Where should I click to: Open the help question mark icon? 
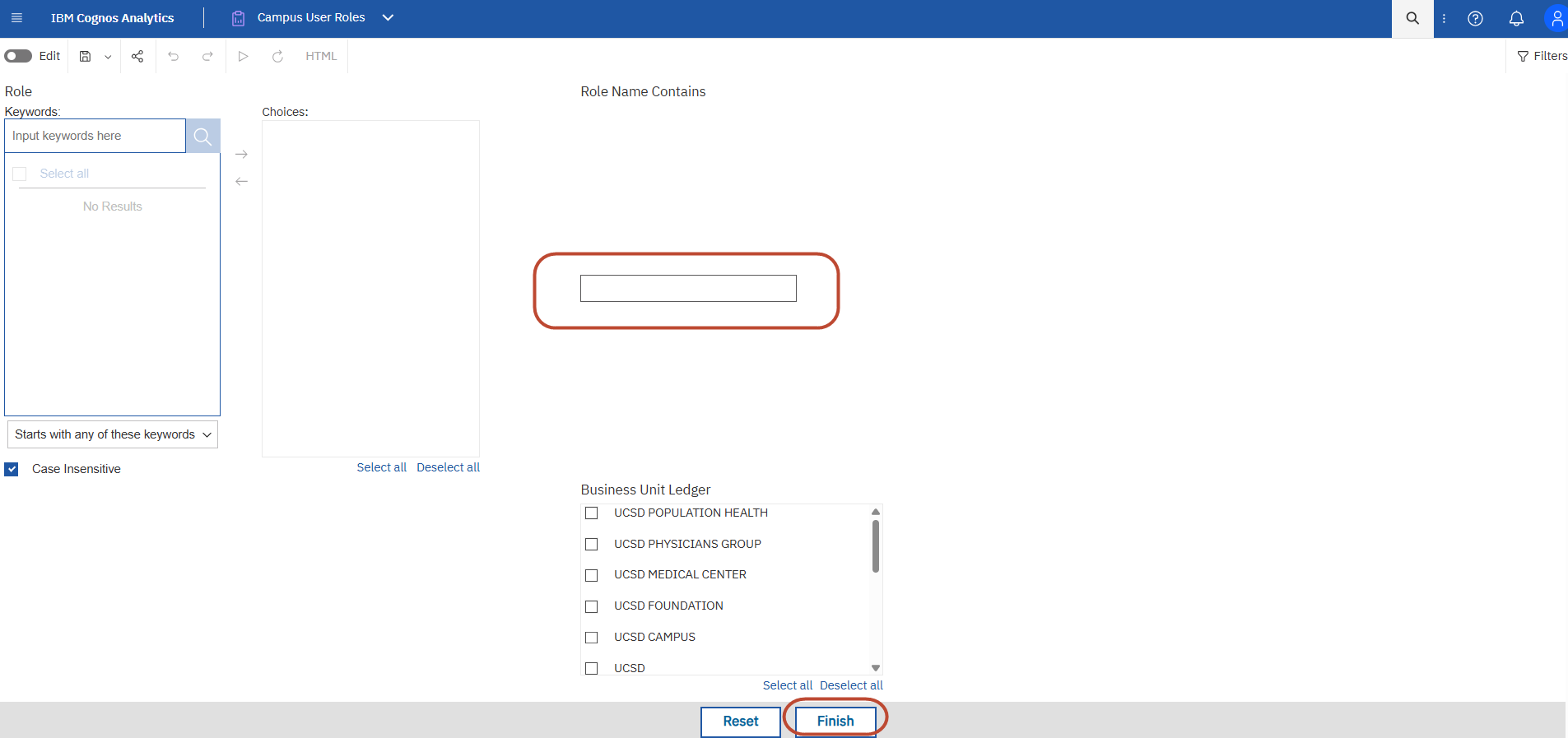[x=1475, y=18]
